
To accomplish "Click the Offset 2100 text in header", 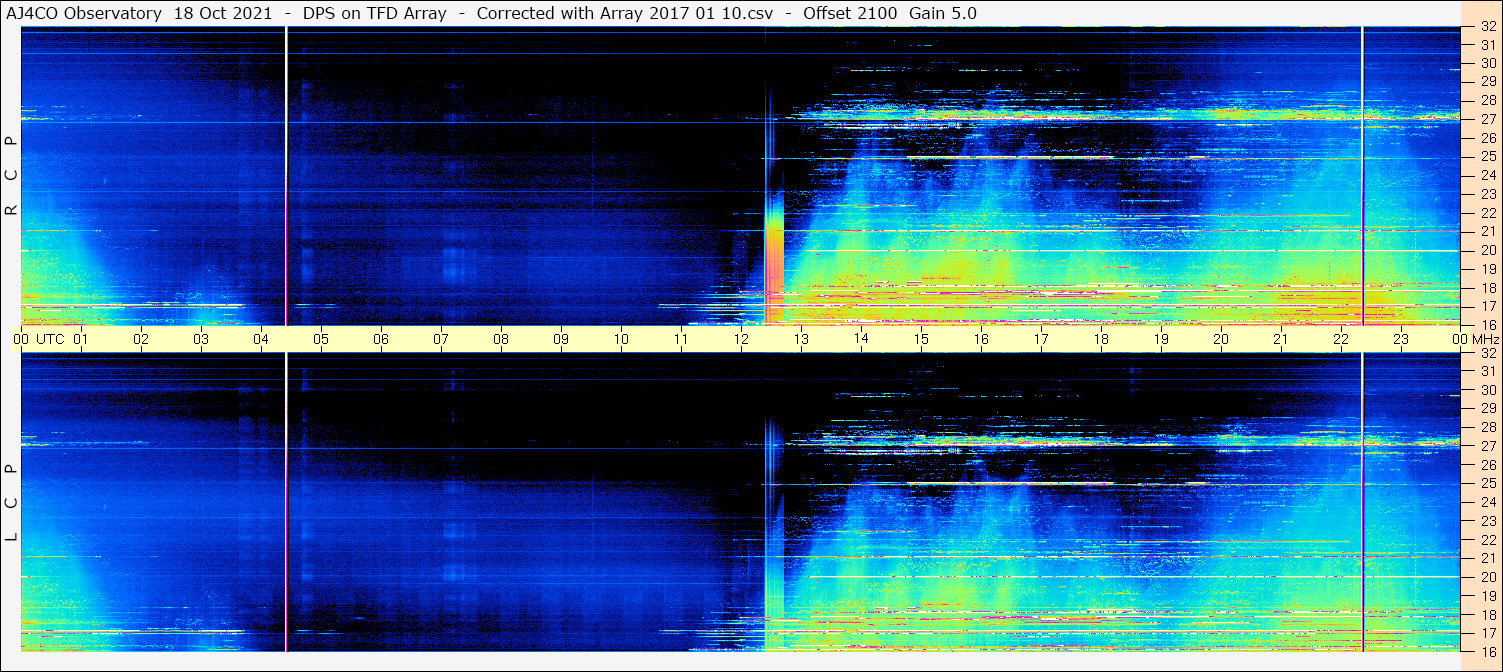I will [x=850, y=13].
